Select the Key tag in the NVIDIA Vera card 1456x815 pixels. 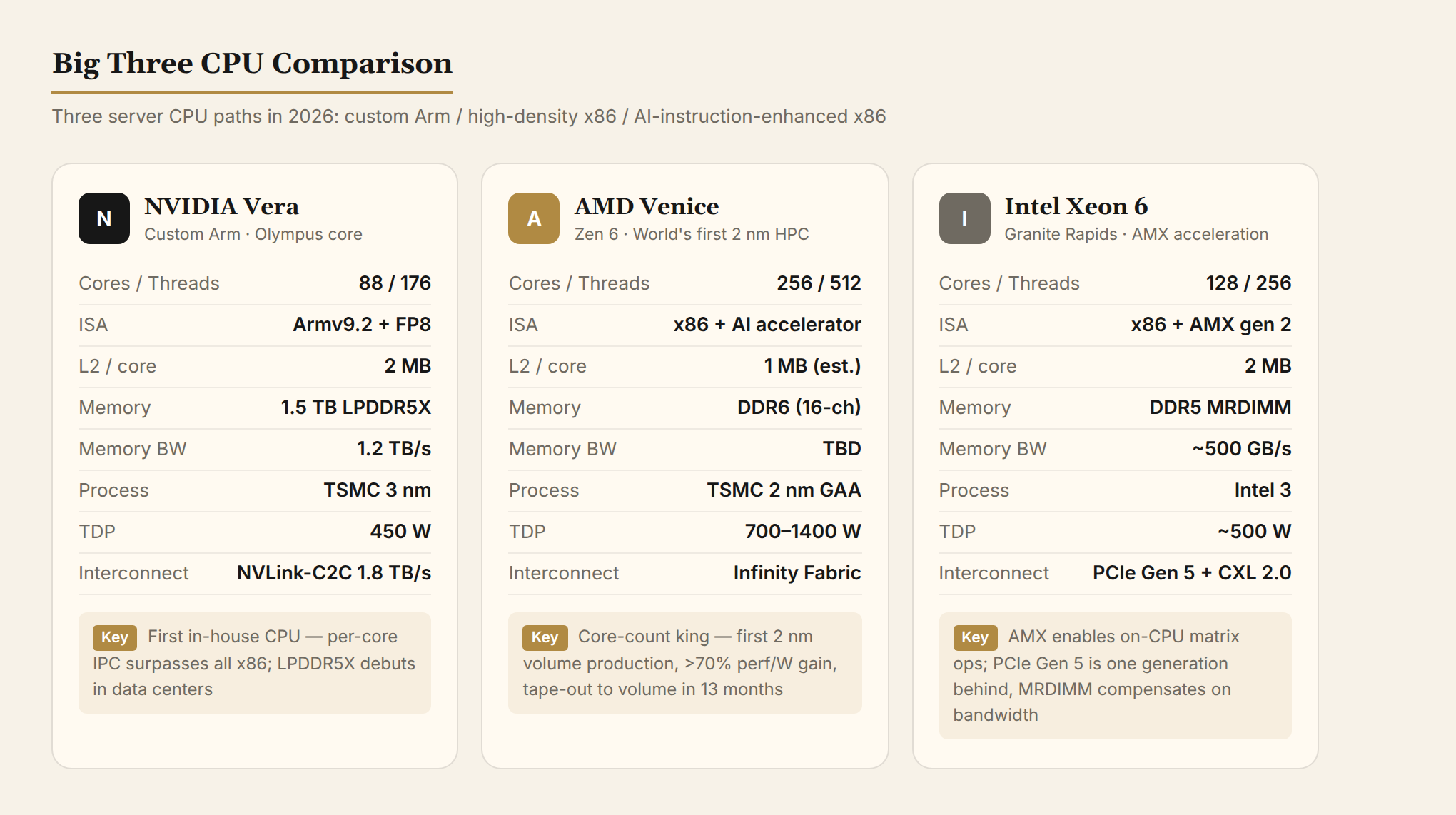pos(114,637)
